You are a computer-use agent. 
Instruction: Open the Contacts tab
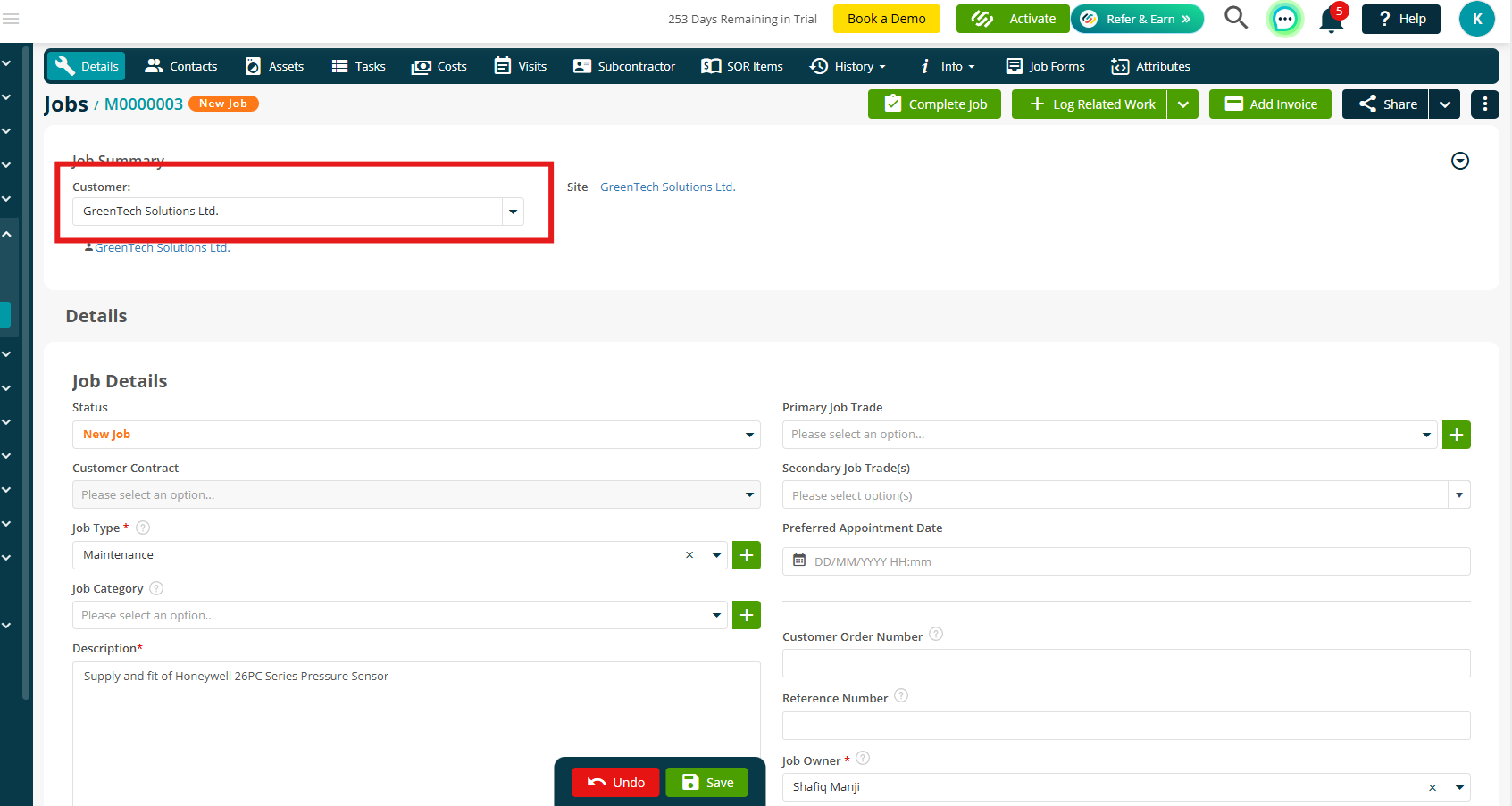pos(181,66)
